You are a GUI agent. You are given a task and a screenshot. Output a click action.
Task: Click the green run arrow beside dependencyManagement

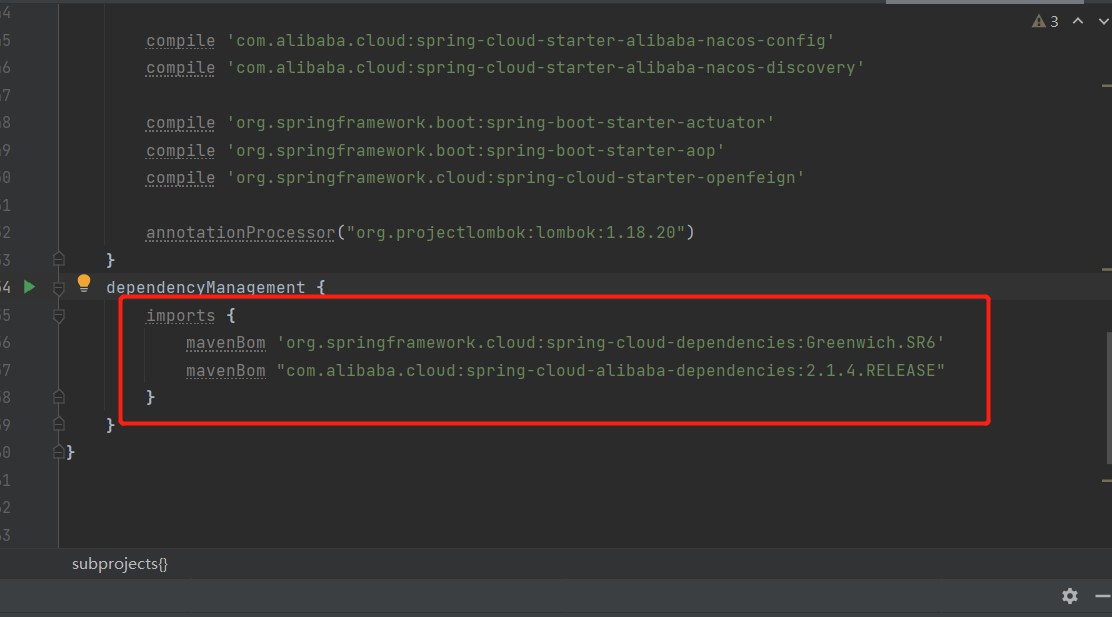[x=29, y=286]
